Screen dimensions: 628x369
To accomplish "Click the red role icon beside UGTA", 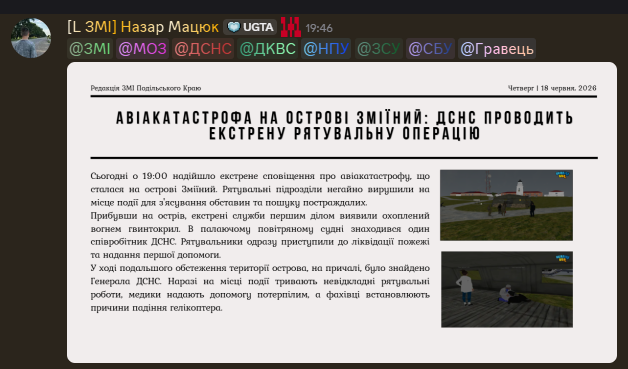I will pyautogui.click(x=291, y=27).
